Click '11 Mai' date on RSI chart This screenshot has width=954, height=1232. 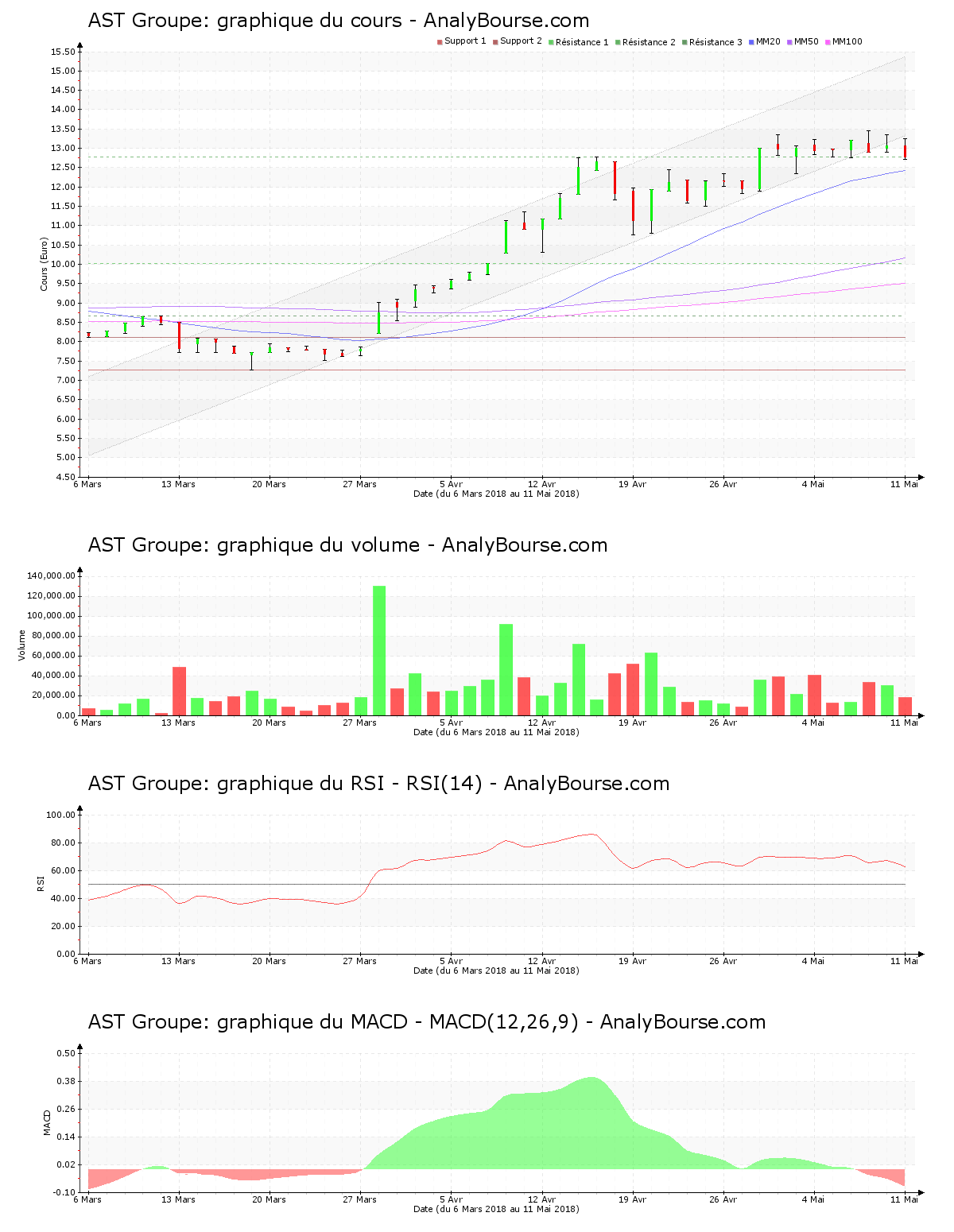(x=905, y=961)
